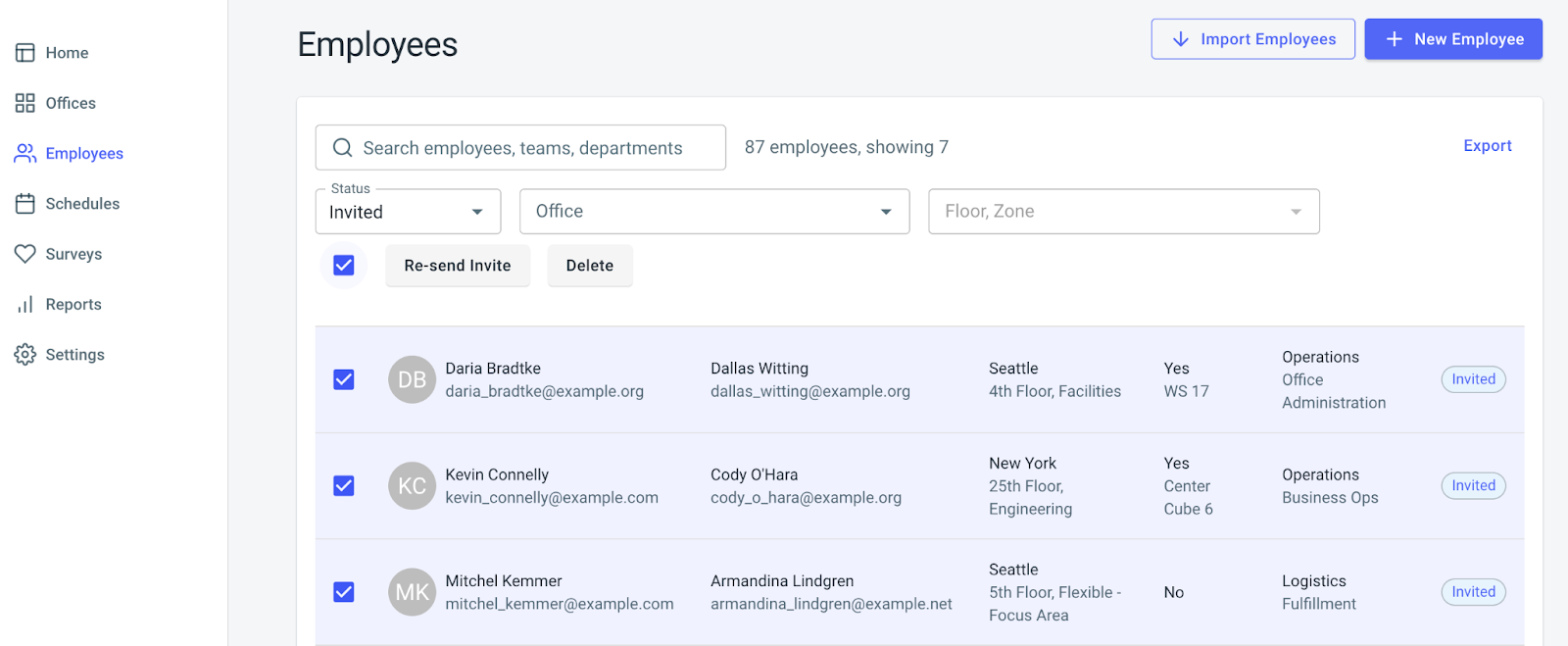This screenshot has height=646, width=1568.
Task: Click the Schedules calendar icon
Action: click(x=25, y=204)
